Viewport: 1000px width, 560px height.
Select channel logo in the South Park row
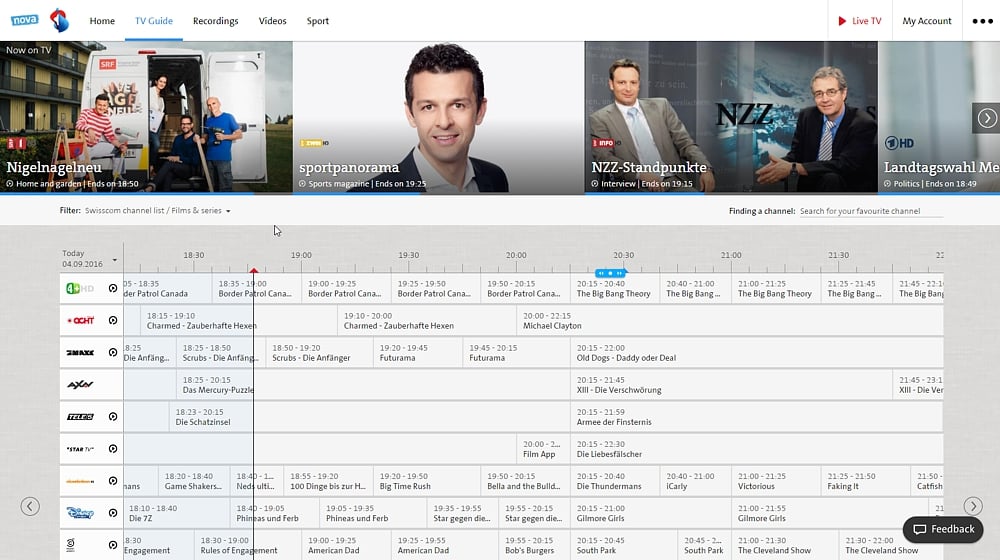[x=70, y=545]
